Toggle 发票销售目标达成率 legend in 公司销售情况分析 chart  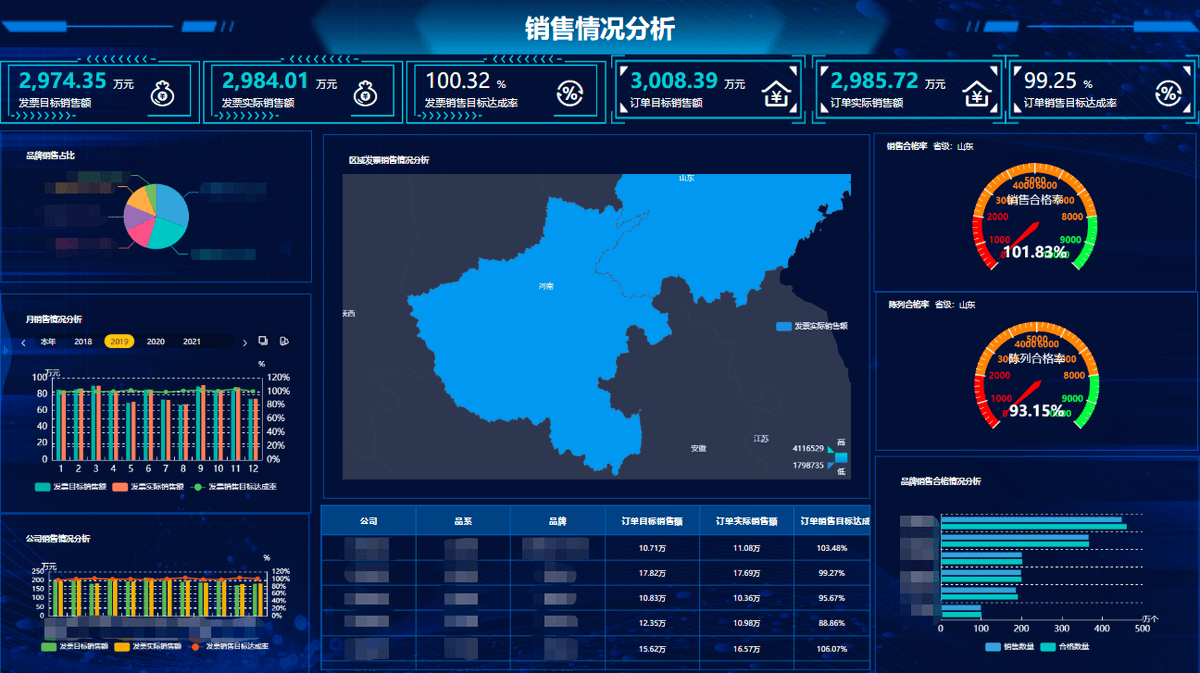coord(229,647)
